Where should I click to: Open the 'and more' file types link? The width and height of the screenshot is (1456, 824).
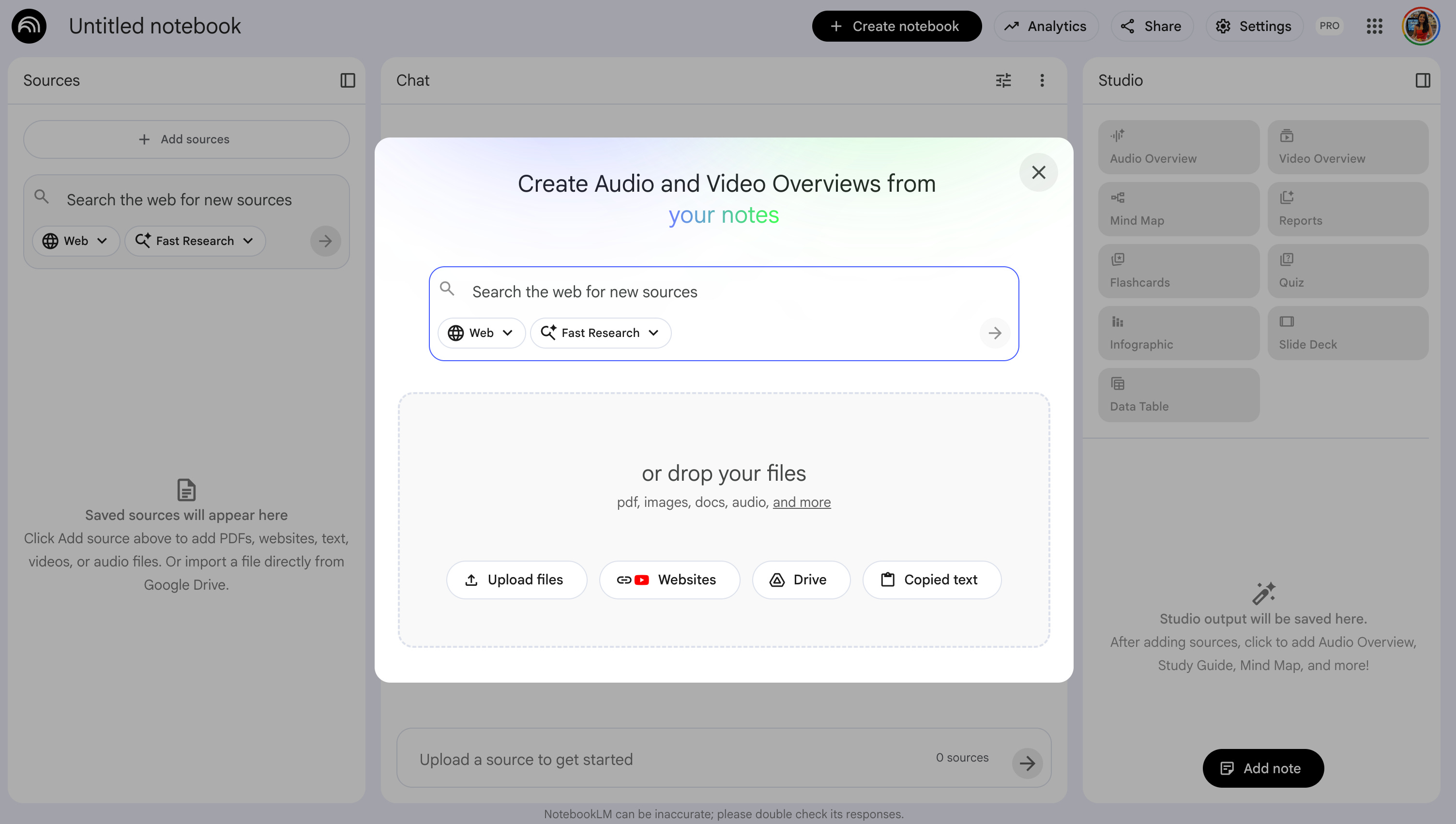802,502
